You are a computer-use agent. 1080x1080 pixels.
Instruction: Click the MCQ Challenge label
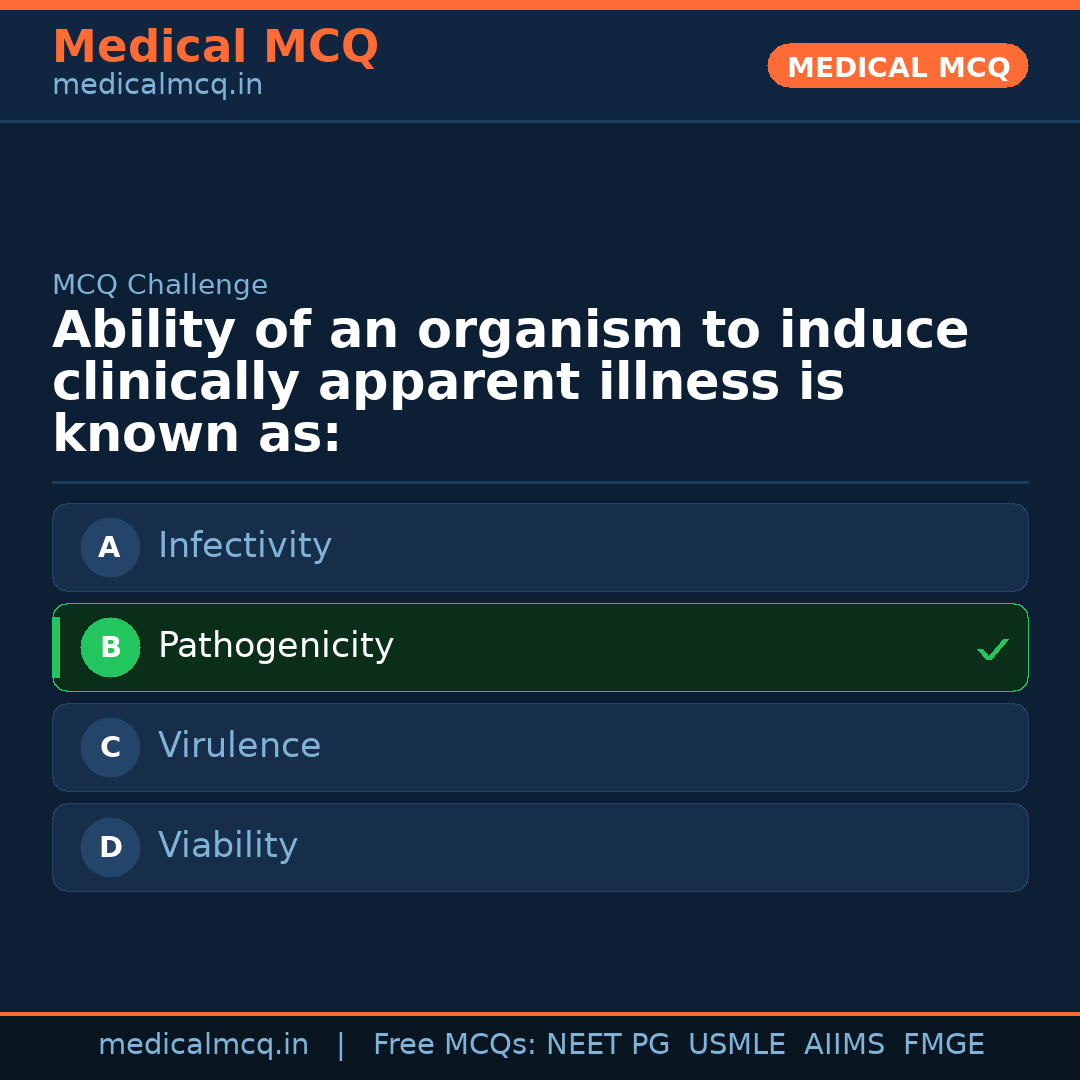(160, 286)
